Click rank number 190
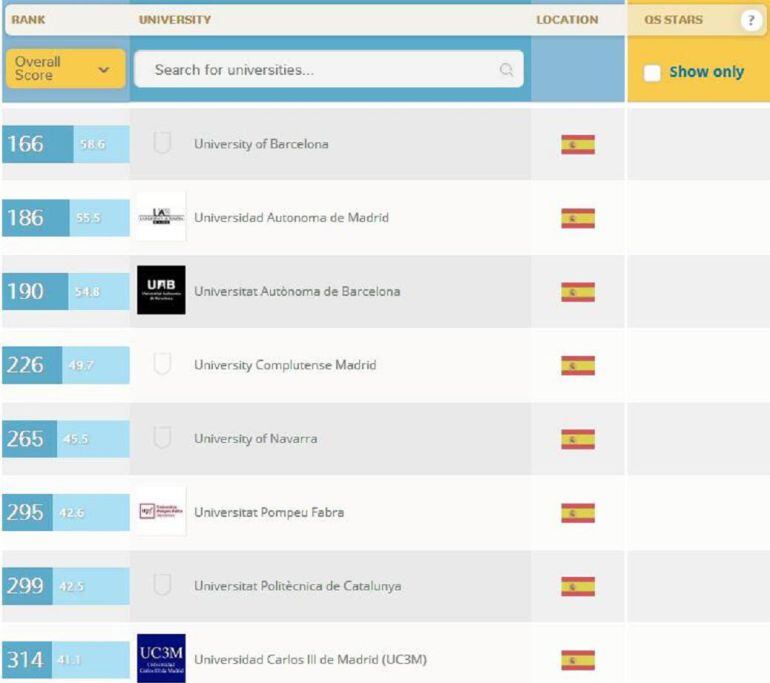 pyautogui.click(x=26, y=291)
